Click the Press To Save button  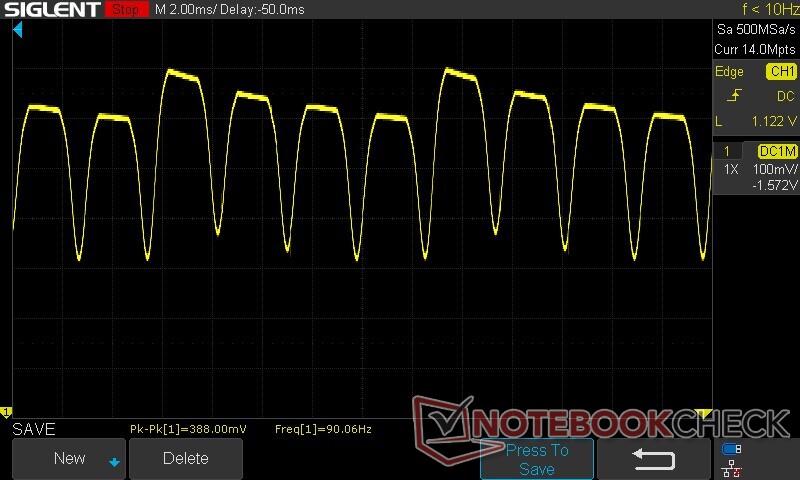pos(537,459)
